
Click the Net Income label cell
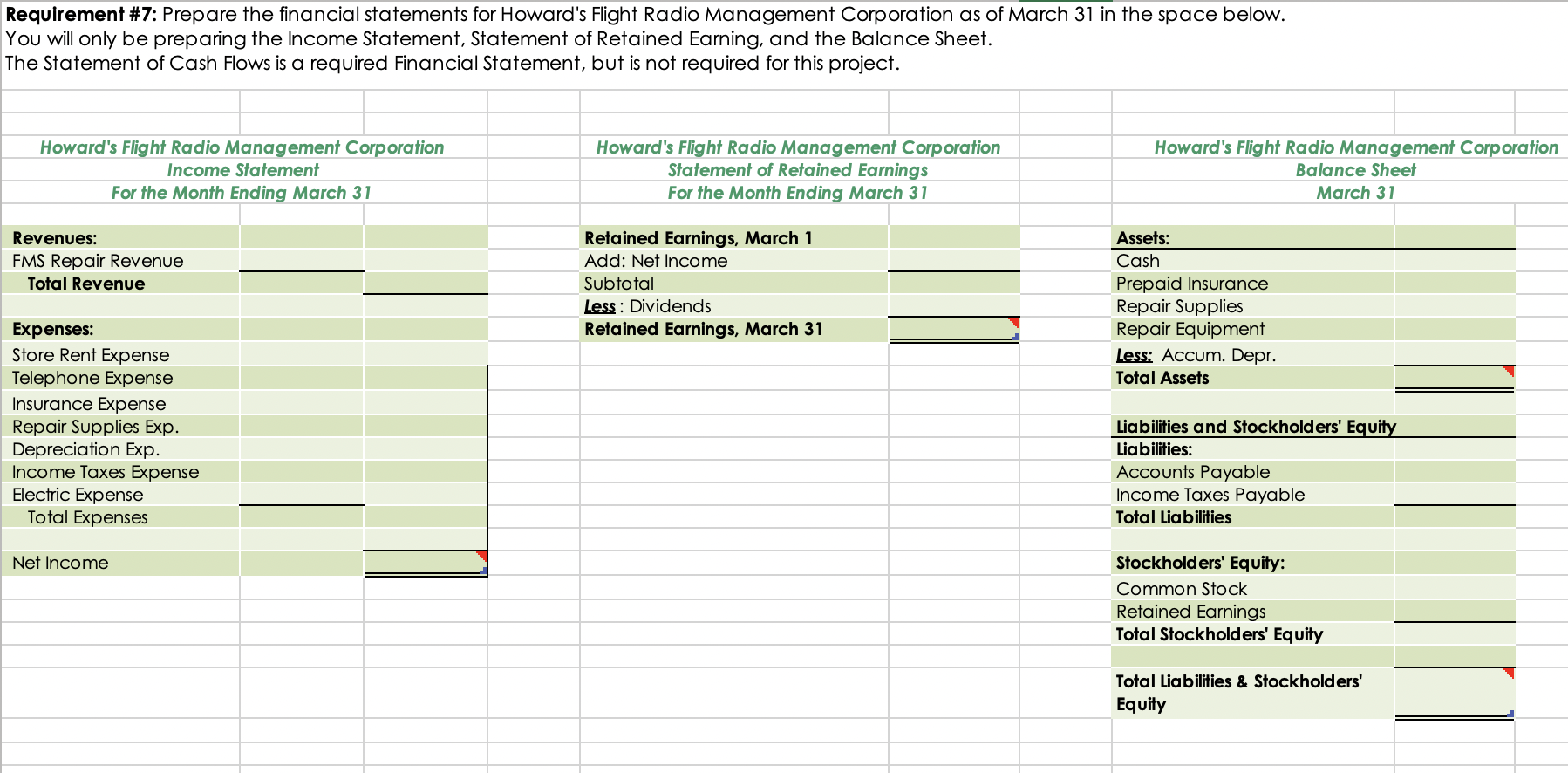(x=121, y=563)
